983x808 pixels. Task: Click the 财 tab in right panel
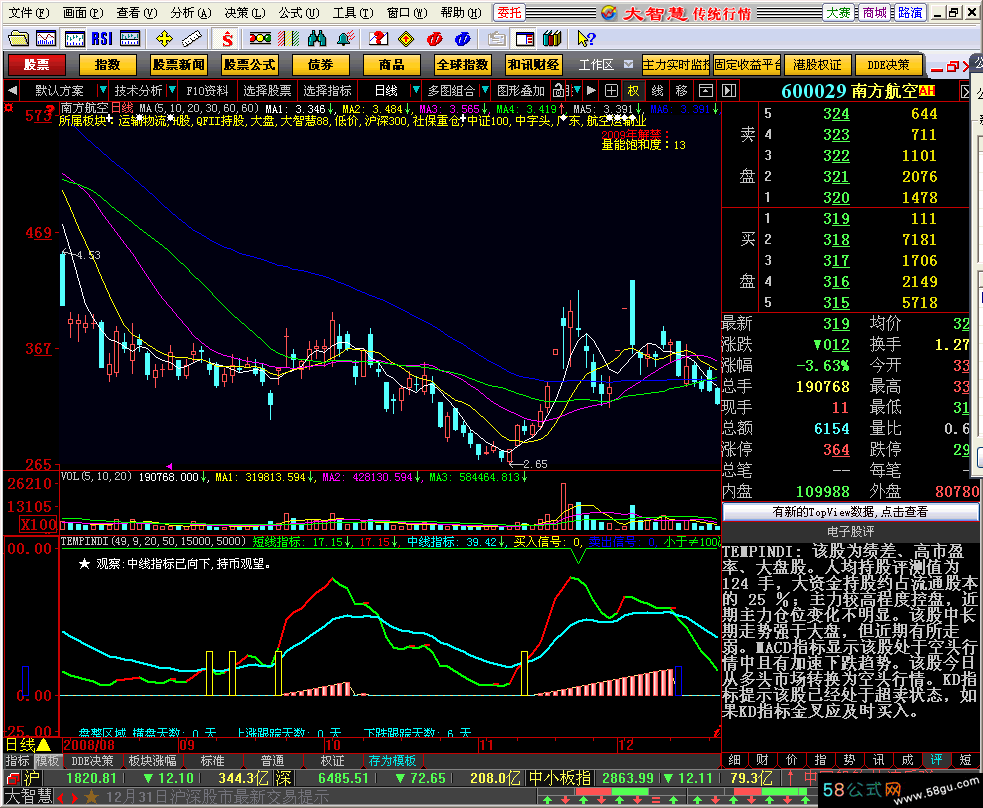(x=762, y=760)
